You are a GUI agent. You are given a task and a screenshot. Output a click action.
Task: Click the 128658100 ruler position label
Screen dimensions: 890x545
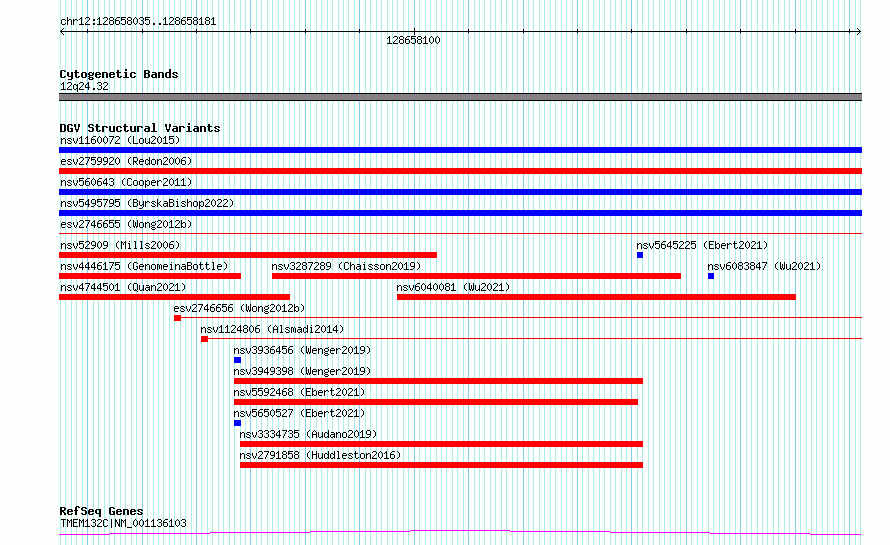tap(413, 40)
